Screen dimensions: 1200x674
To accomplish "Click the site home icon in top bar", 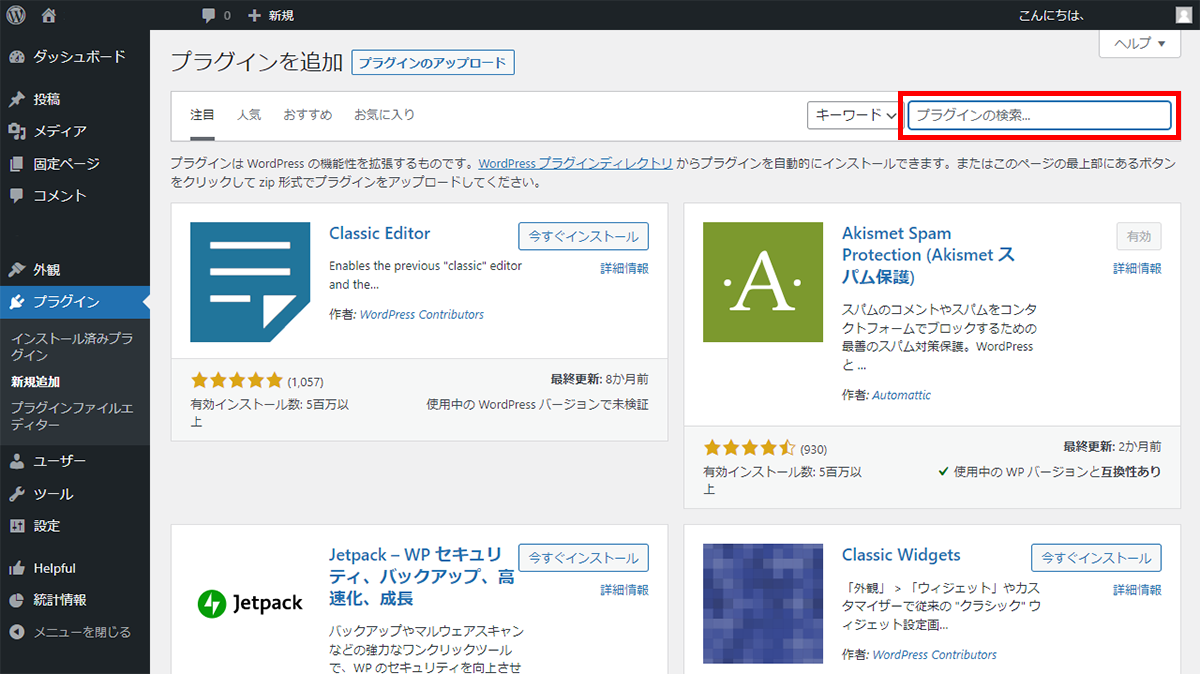I will [x=47, y=15].
